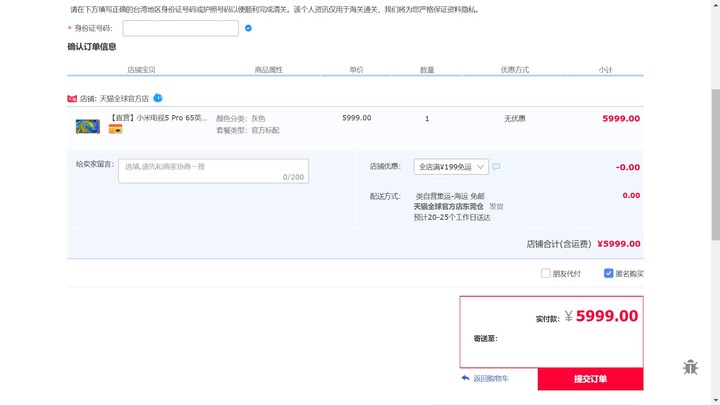Image resolution: width=720 pixels, height=405 pixels.
Task: Click the orange card icon under product title
Action: 115,129
